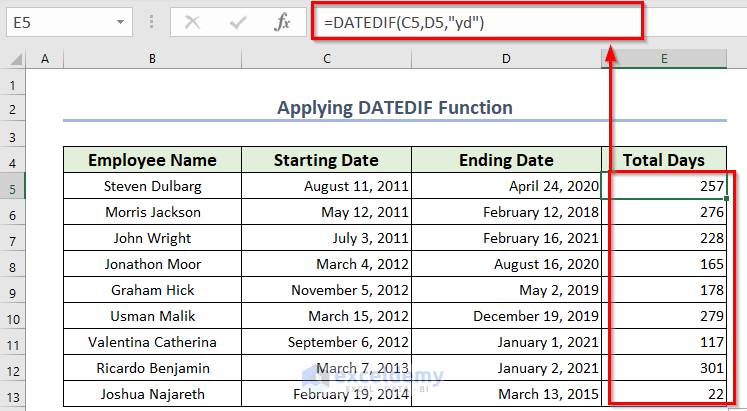This screenshot has width=747, height=411.
Task: Click the Total Days header cell
Action: (x=664, y=160)
